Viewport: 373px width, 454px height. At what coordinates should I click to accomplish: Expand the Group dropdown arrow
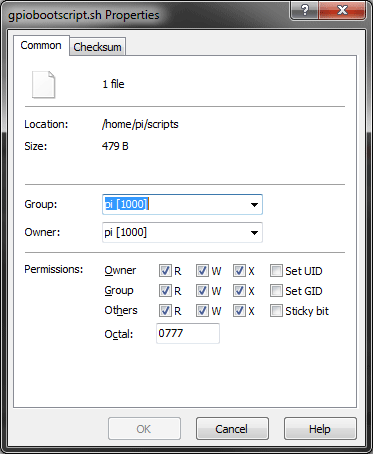(254, 204)
